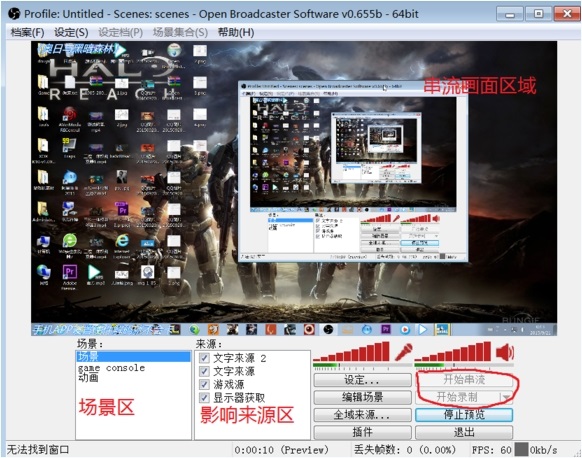The width and height of the screenshot is (582, 458).
Task: Select the 游戏源 source row
Action: (252, 385)
